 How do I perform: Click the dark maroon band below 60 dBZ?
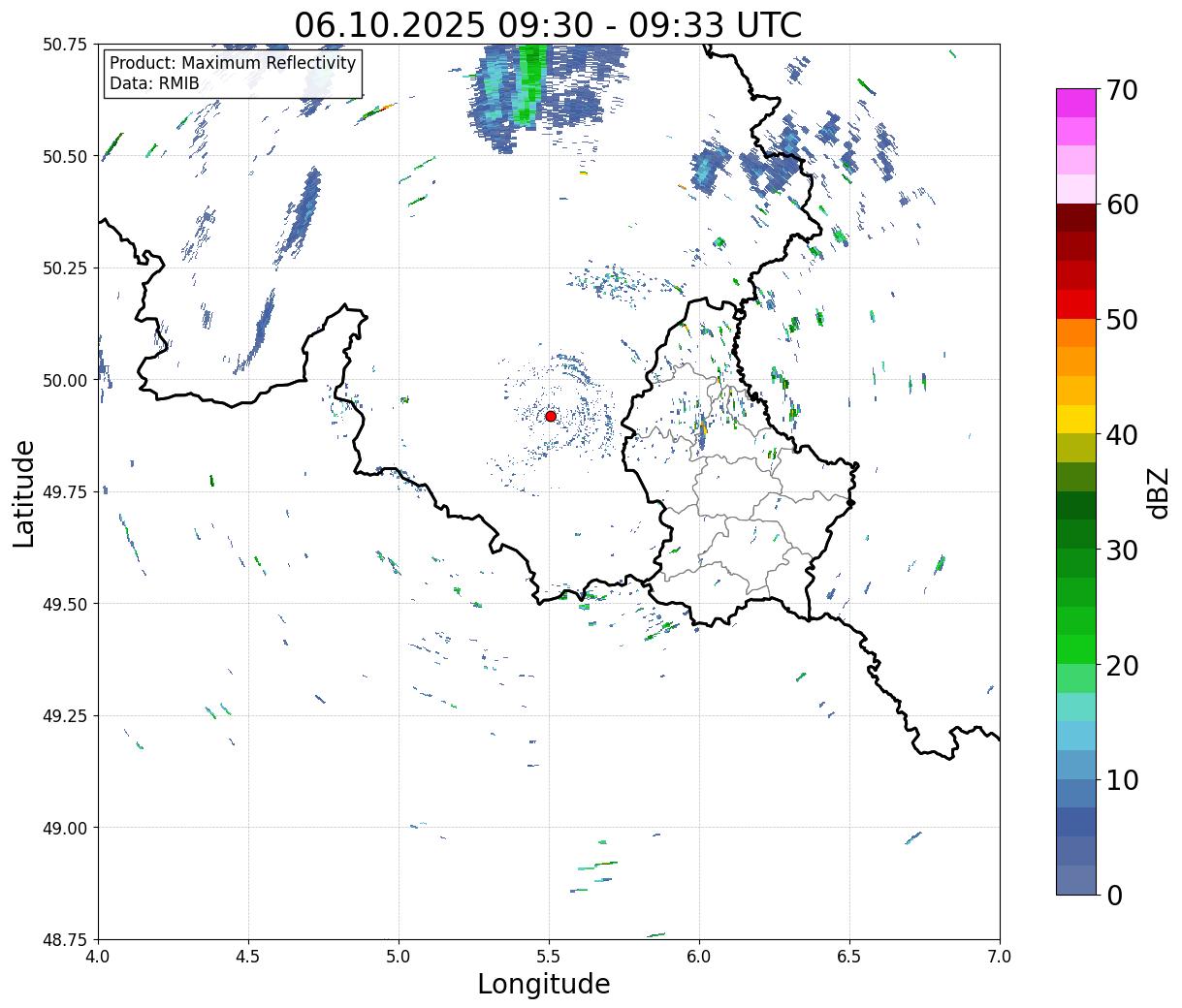pos(1075,218)
